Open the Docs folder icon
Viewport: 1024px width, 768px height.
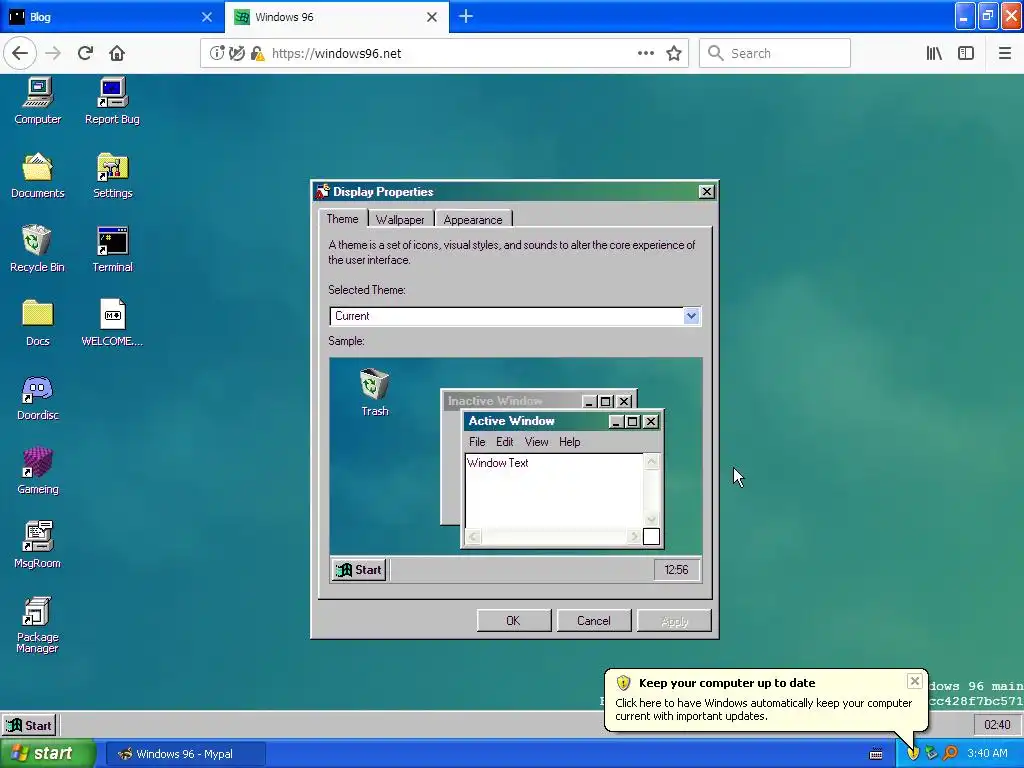click(x=37, y=323)
